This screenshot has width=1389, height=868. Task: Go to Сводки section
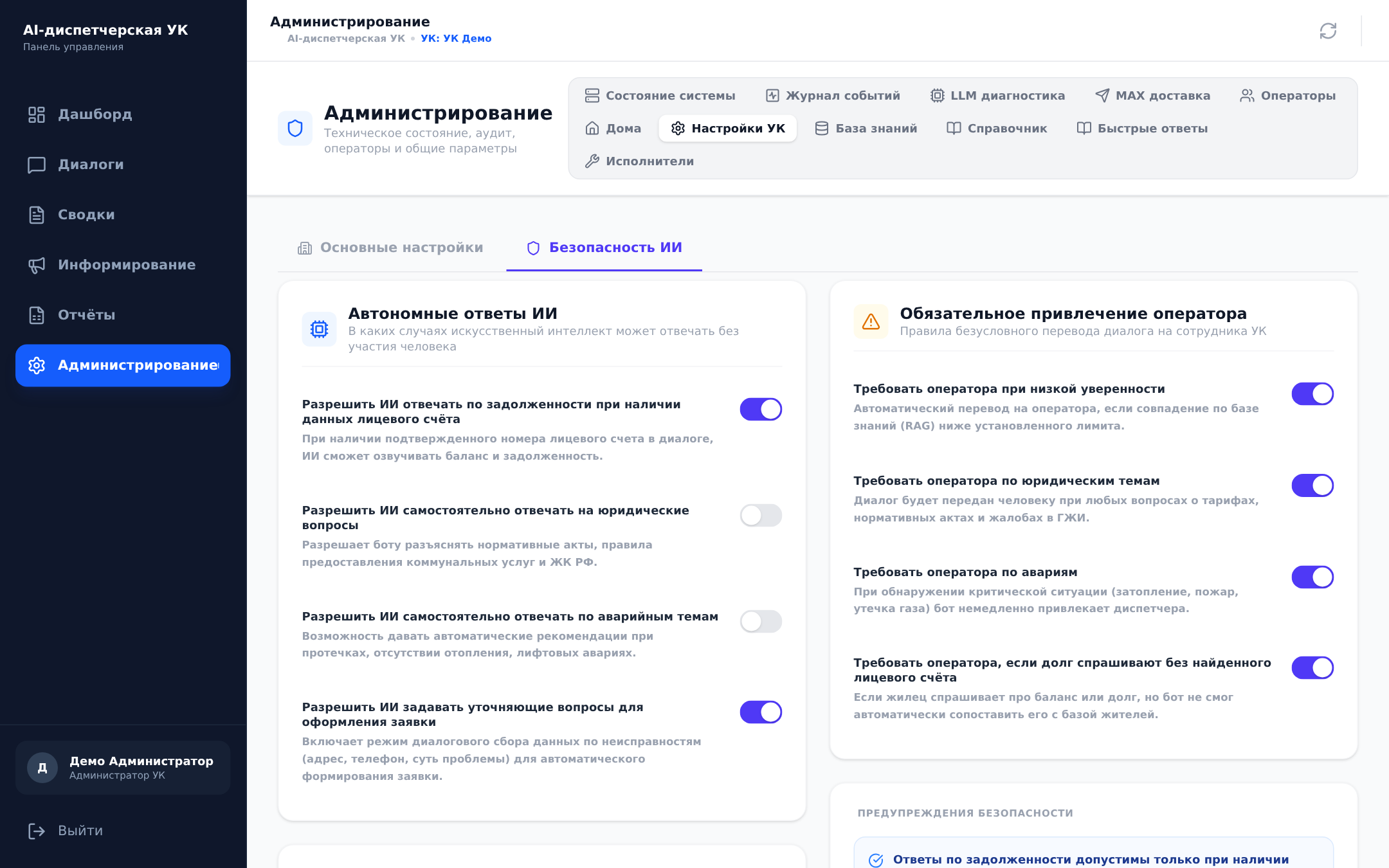pos(123,215)
